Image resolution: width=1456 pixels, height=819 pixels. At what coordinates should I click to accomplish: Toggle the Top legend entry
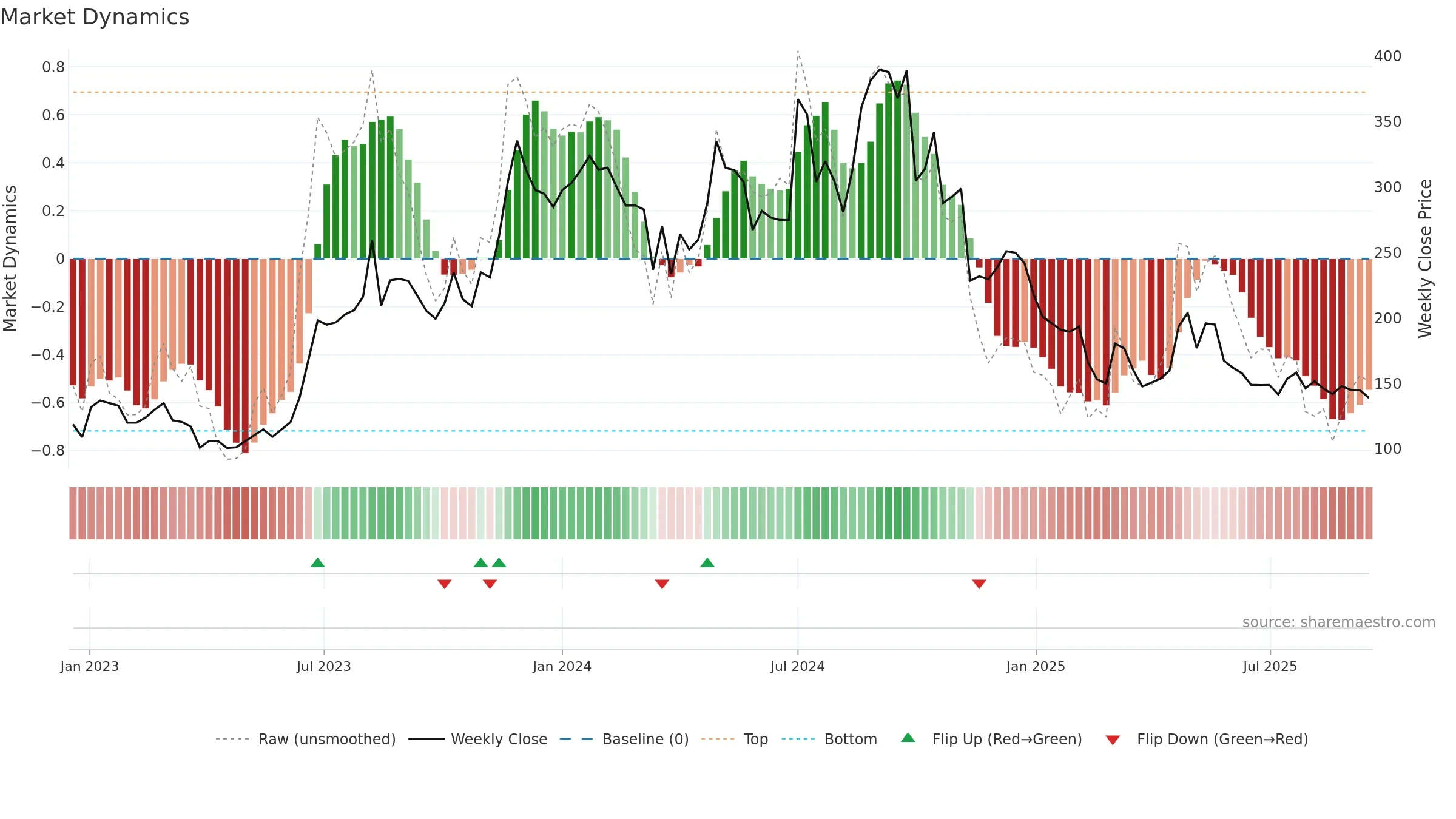(x=735, y=739)
